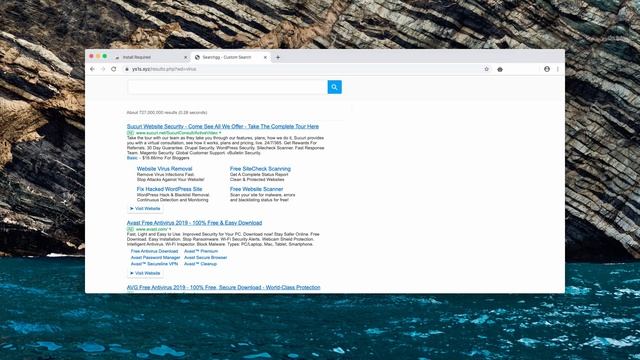Click the green macOS fullscreen window button

105,56
